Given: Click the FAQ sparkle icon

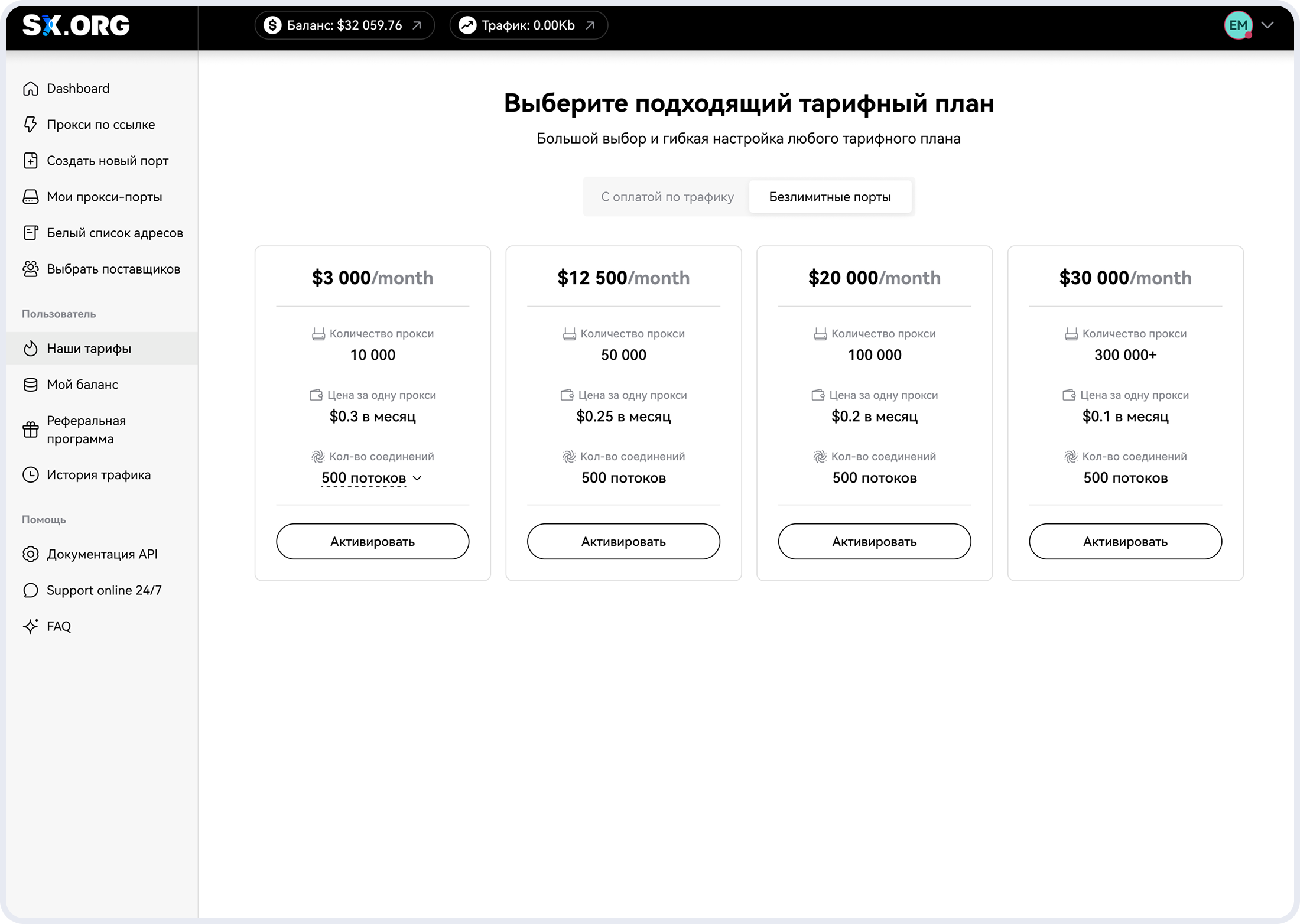Looking at the screenshot, I should [x=31, y=626].
